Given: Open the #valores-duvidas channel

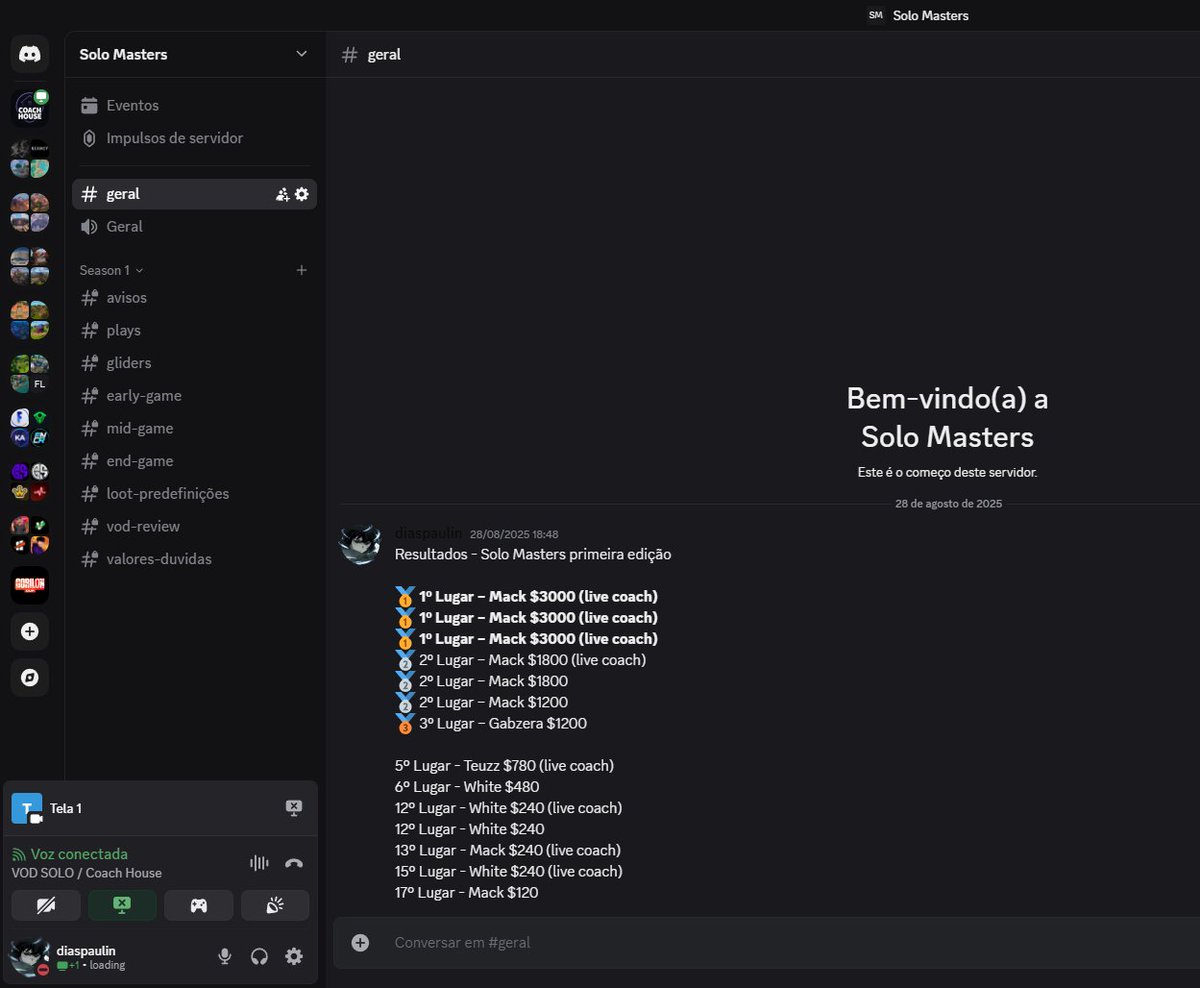Looking at the screenshot, I should [x=194, y=559].
